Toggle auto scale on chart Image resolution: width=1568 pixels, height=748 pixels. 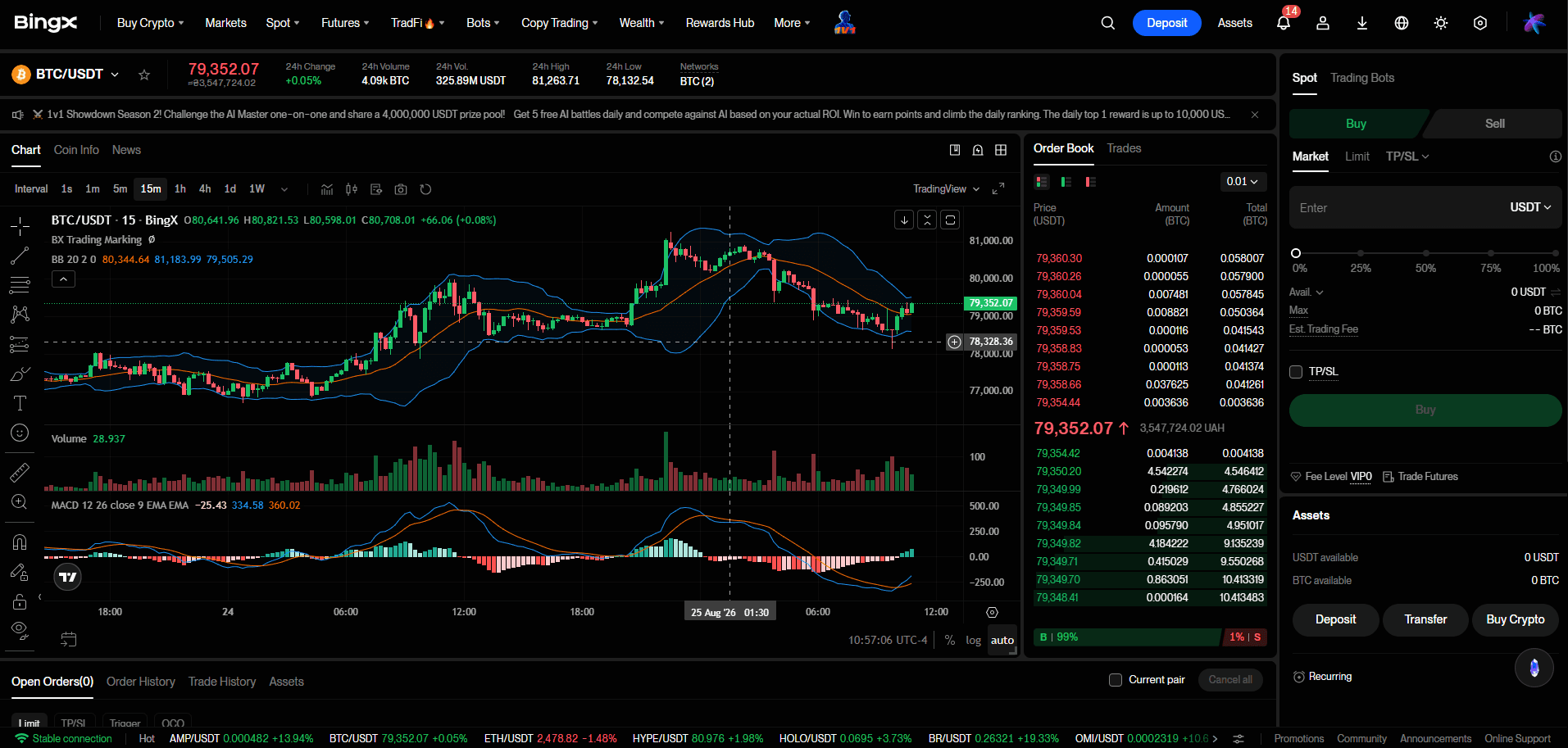point(1002,640)
